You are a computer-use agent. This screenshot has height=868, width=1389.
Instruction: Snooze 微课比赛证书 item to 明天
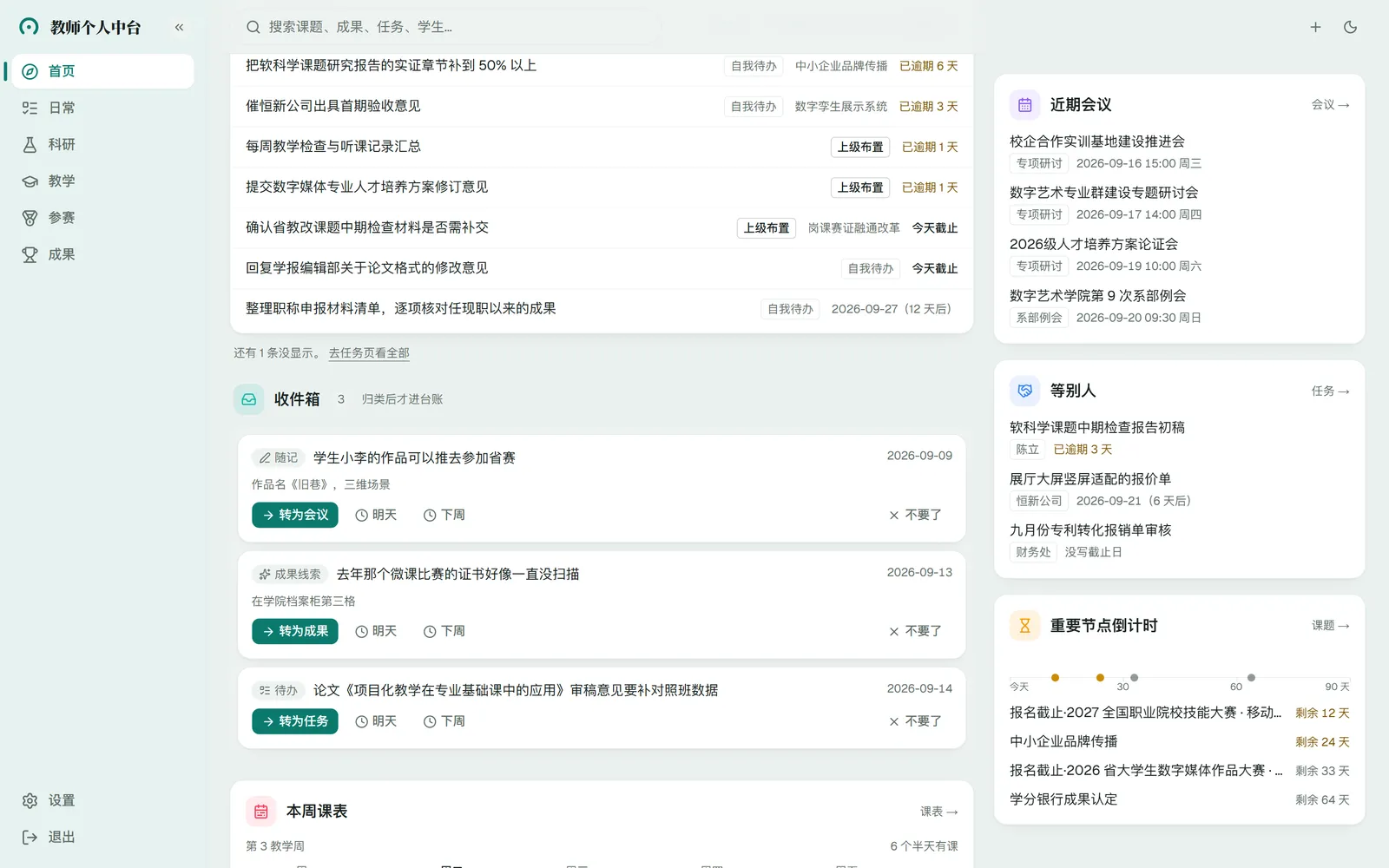click(x=376, y=631)
